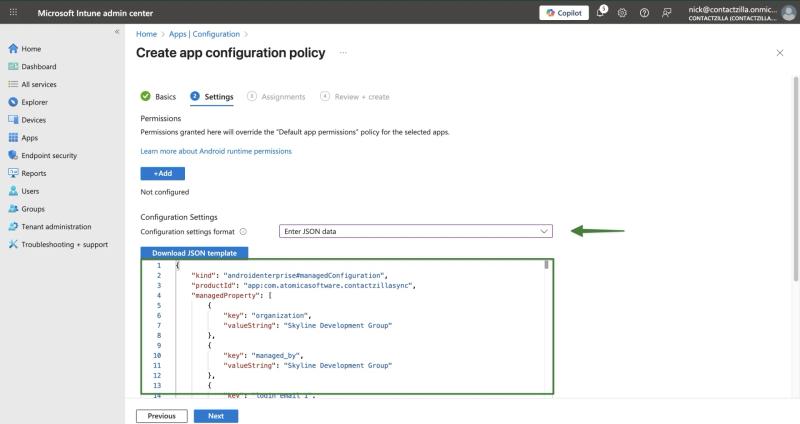The image size is (800, 424).
Task: Click the Endpoint security shield icon
Action: [x=13, y=155]
